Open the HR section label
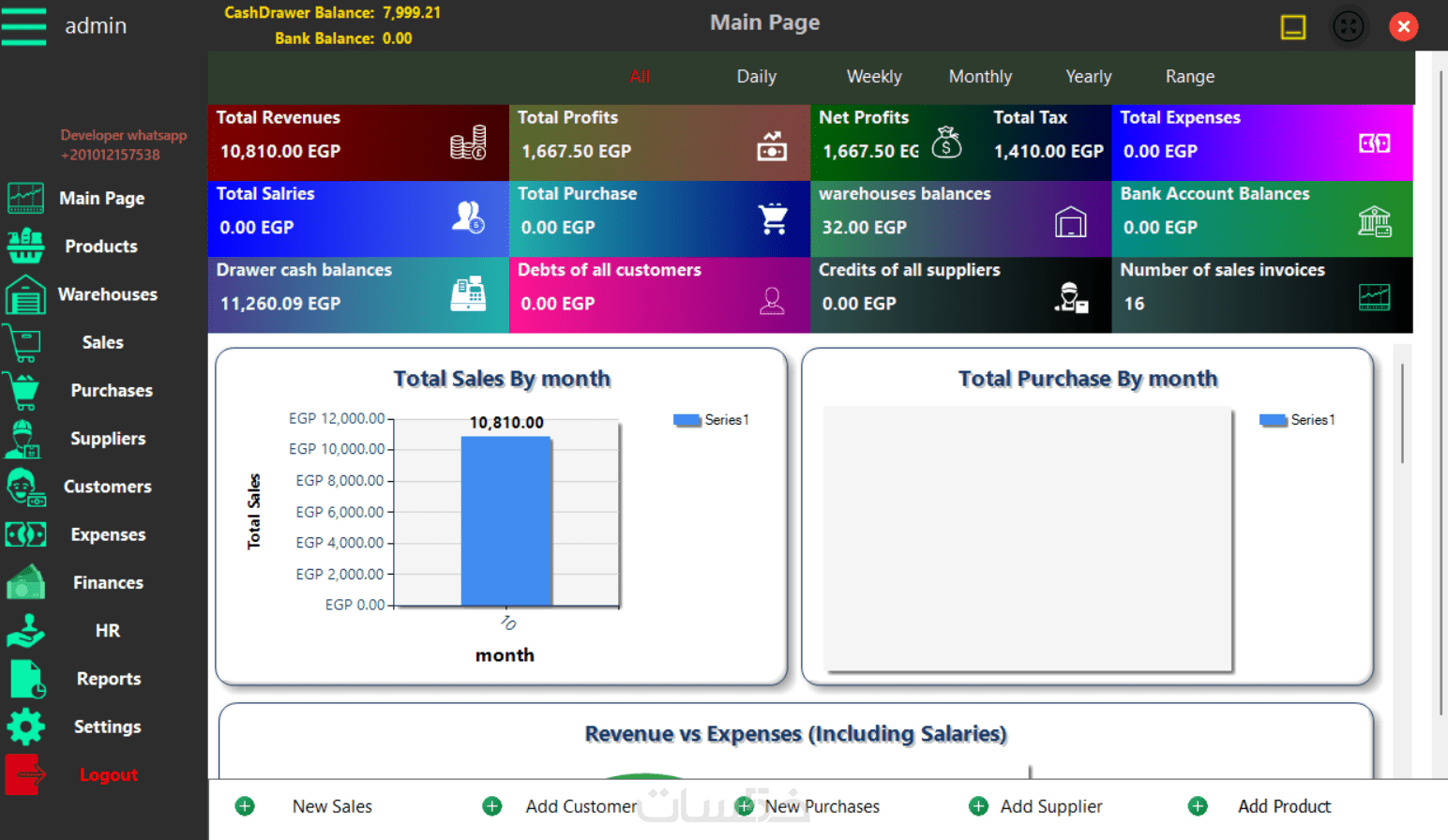This screenshot has width=1448, height=840. coord(108,631)
